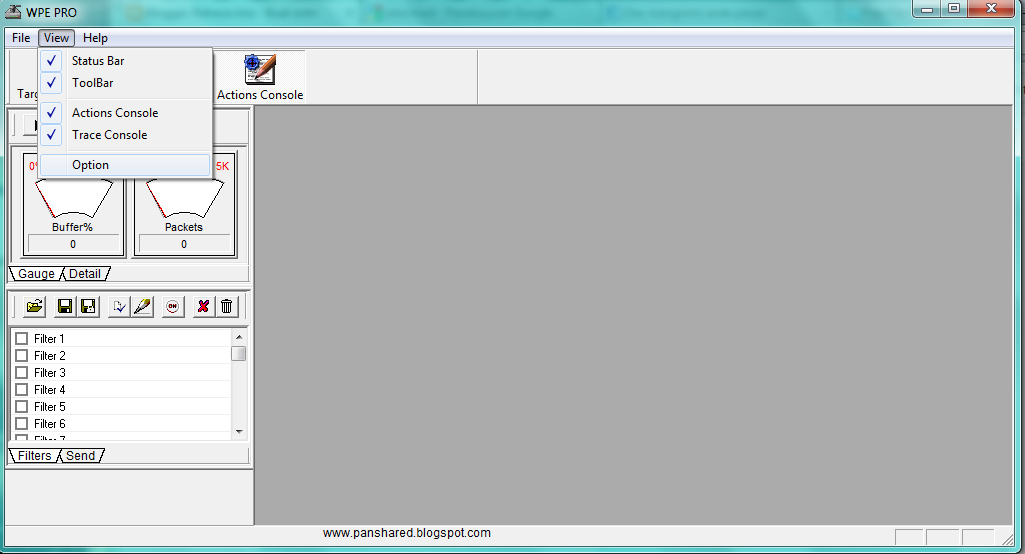Click the red X filter icon
Image resolution: width=1025 pixels, height=554 pixels.
pyautogui.click(x=203, y=306)
